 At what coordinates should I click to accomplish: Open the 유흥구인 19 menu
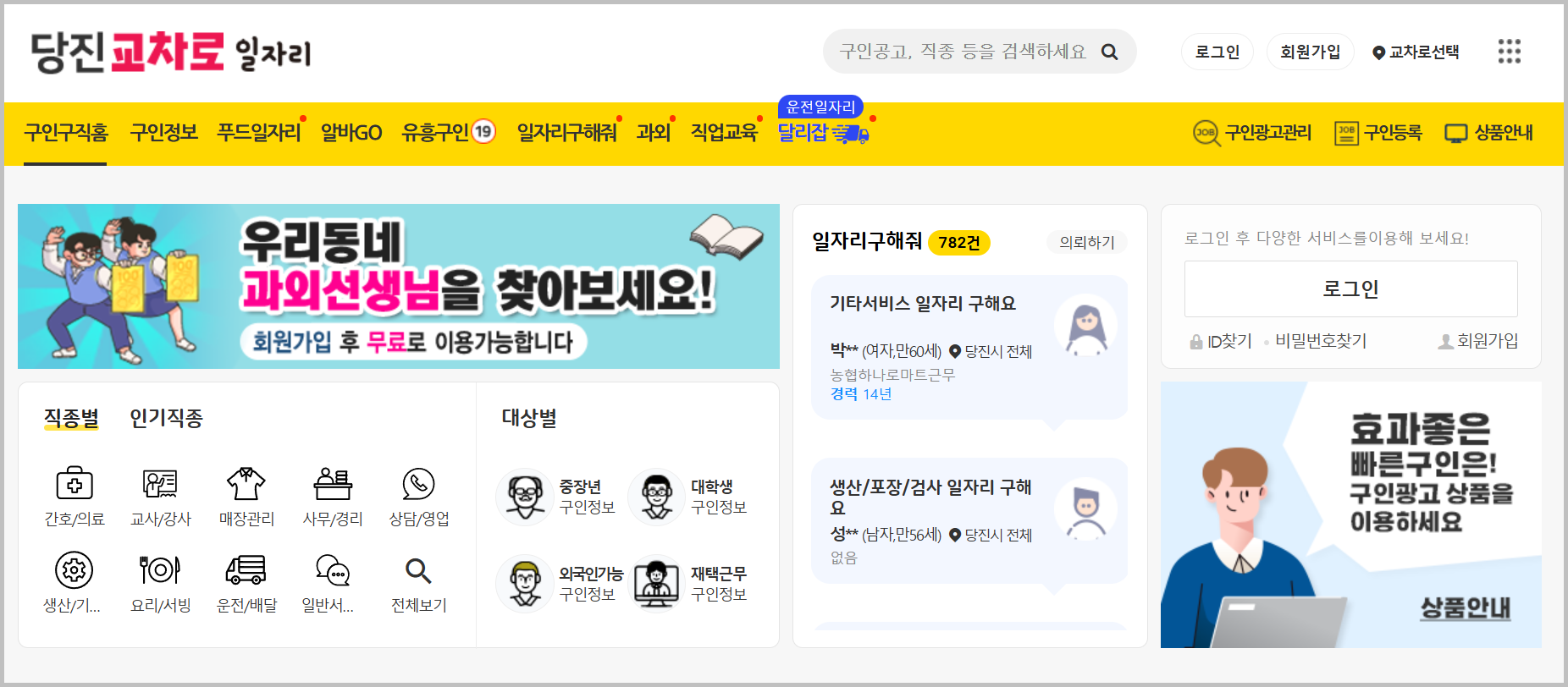449,133
